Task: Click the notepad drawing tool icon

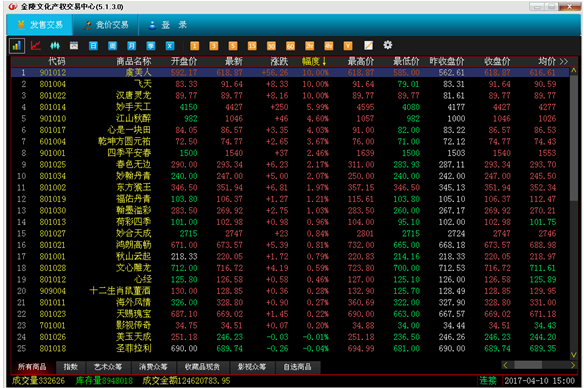Action: 368,45
